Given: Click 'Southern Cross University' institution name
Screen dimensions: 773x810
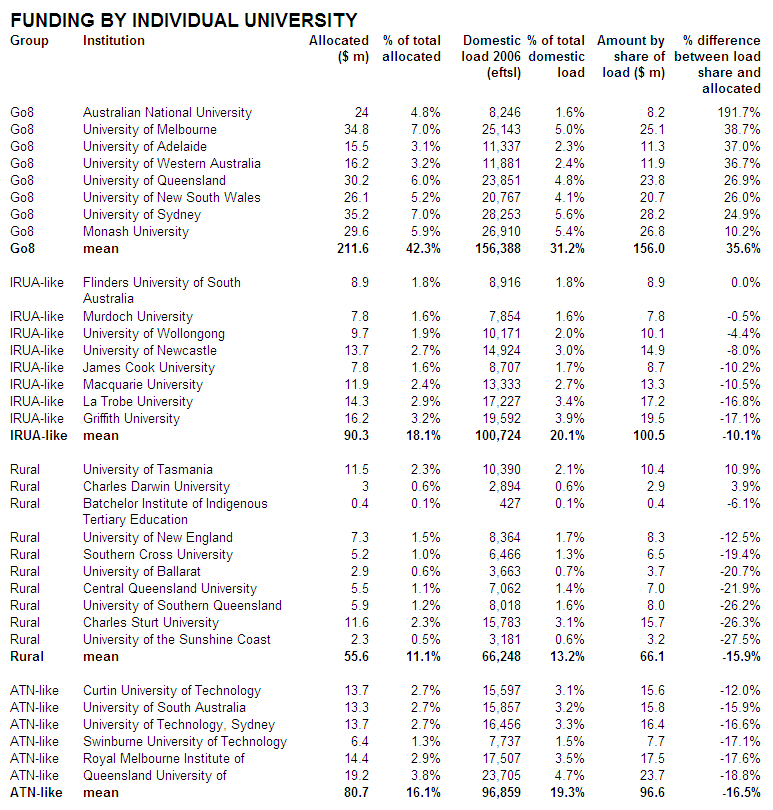Looking at the screenshot, I should point(158,555).
